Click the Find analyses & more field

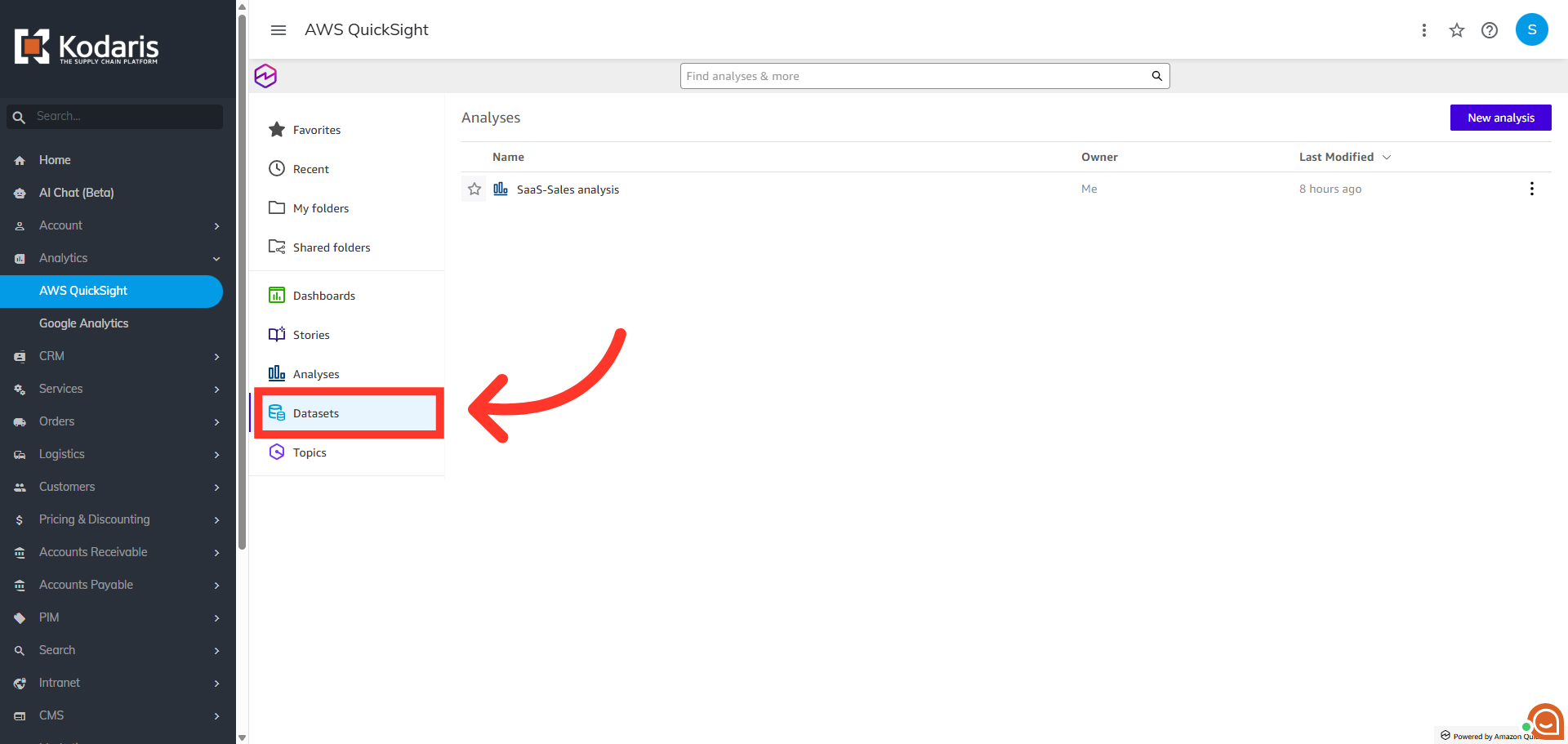point(924,76)
